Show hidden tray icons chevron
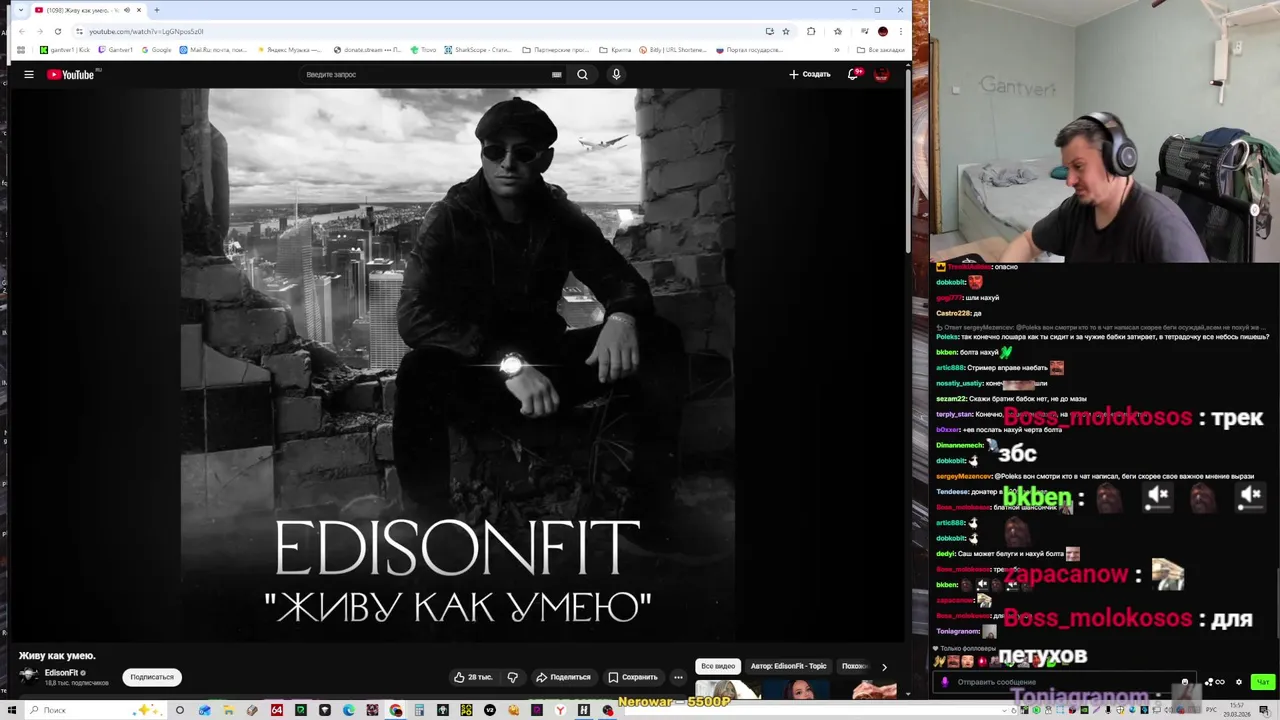Image resolution: width=1280 pixels, height=720 pixels. coord(1002,710)
